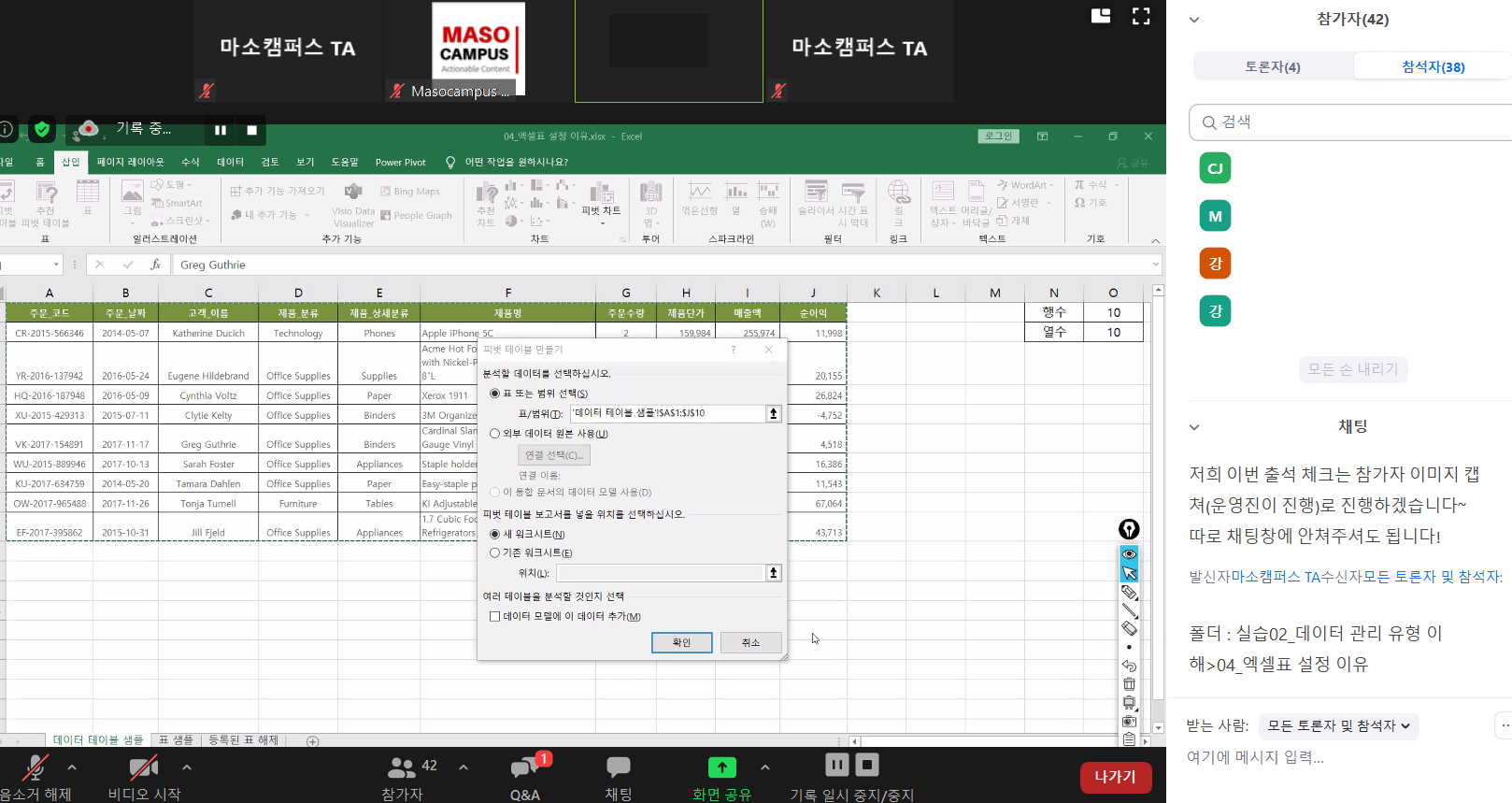Viewport: 1512px width, 803px height.
Task: Click the red 나가기 leave button
Action: [x=1115, y=777]
